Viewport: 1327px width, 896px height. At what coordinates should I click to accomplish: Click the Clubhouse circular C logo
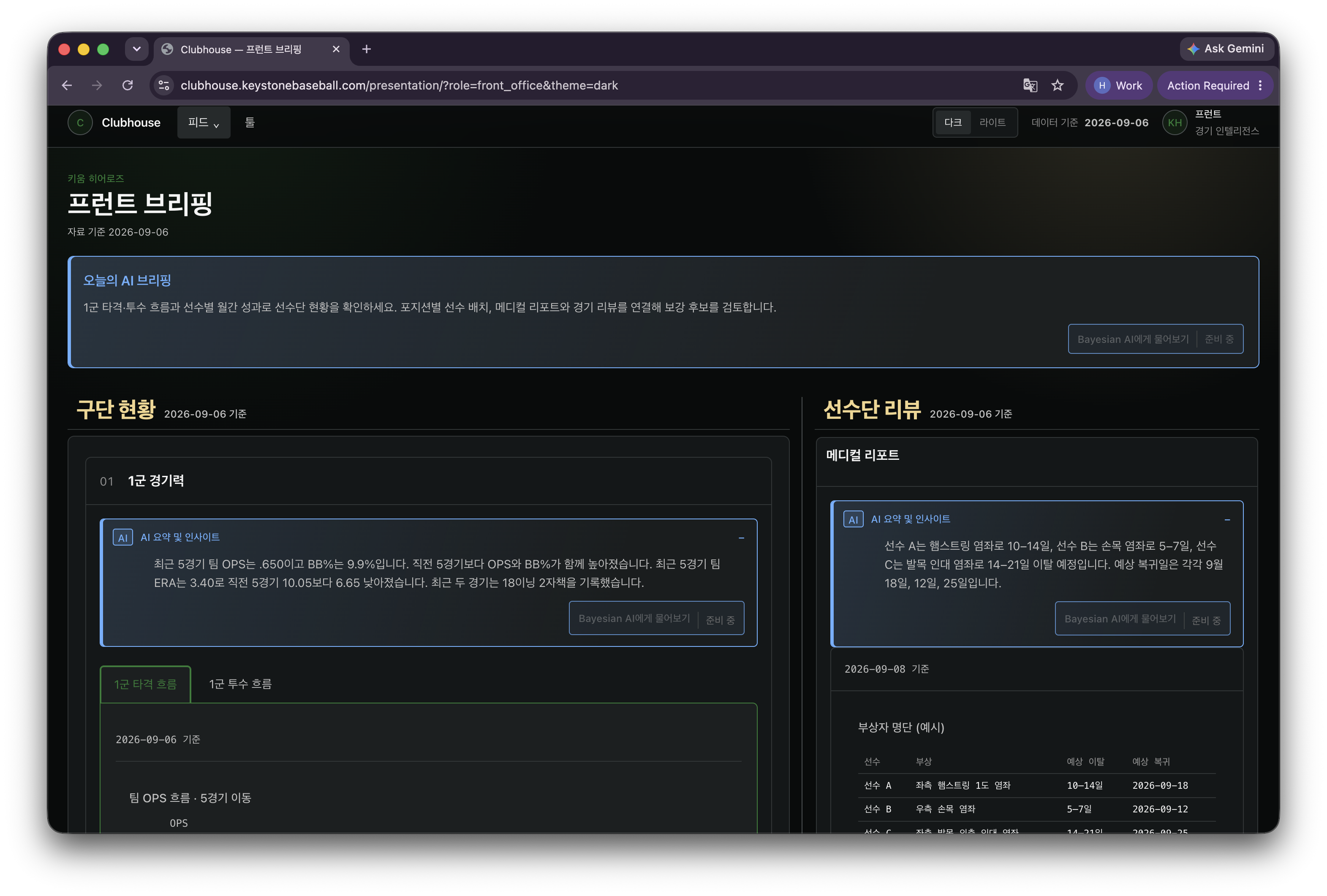pyautogui.click(x=81, y=123)
